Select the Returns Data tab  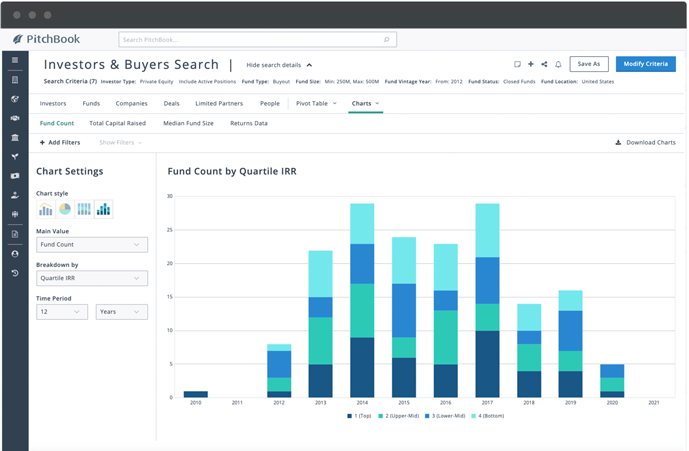tap(249, 123)
